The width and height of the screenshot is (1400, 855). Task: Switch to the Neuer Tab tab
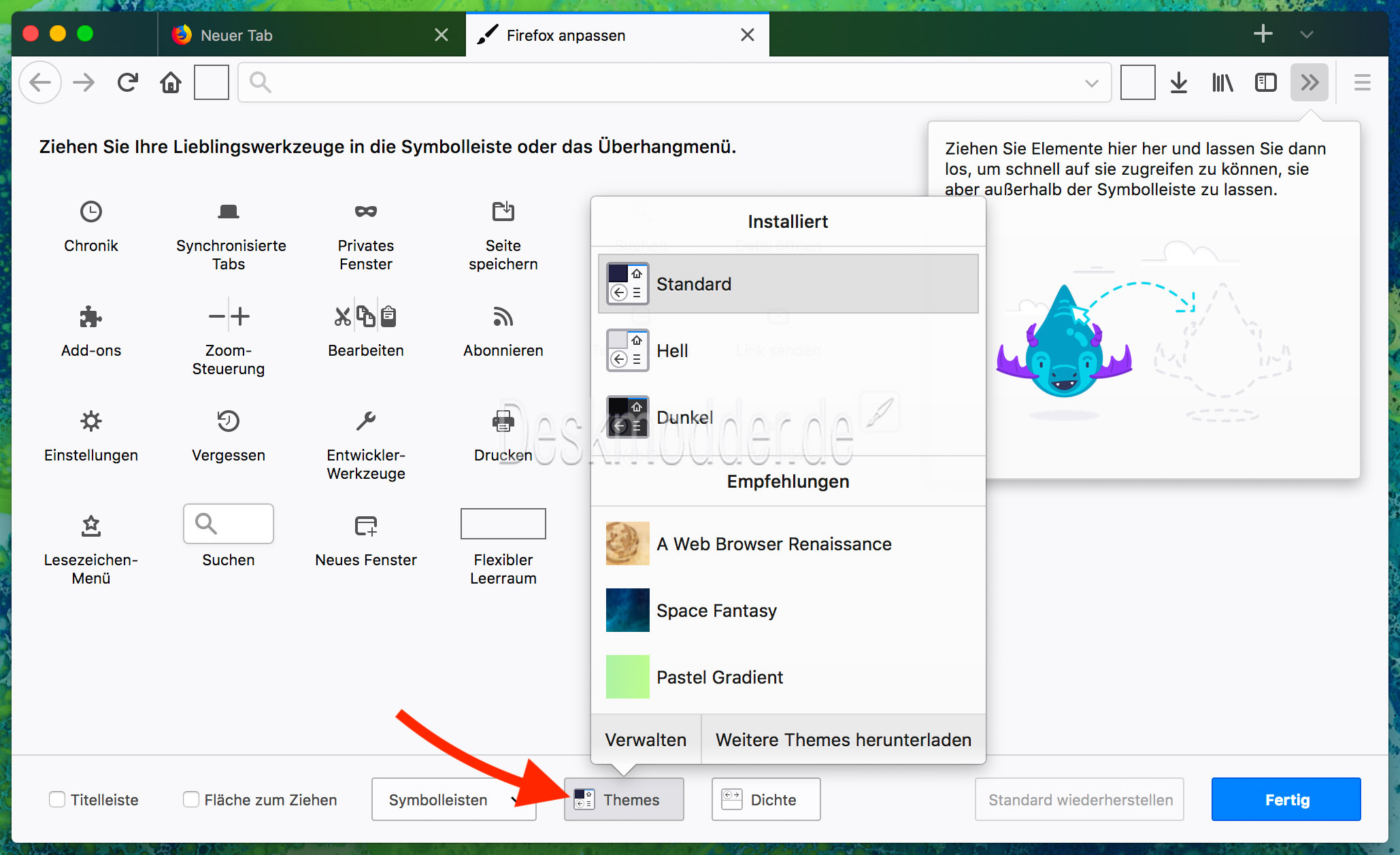point(312,35)
